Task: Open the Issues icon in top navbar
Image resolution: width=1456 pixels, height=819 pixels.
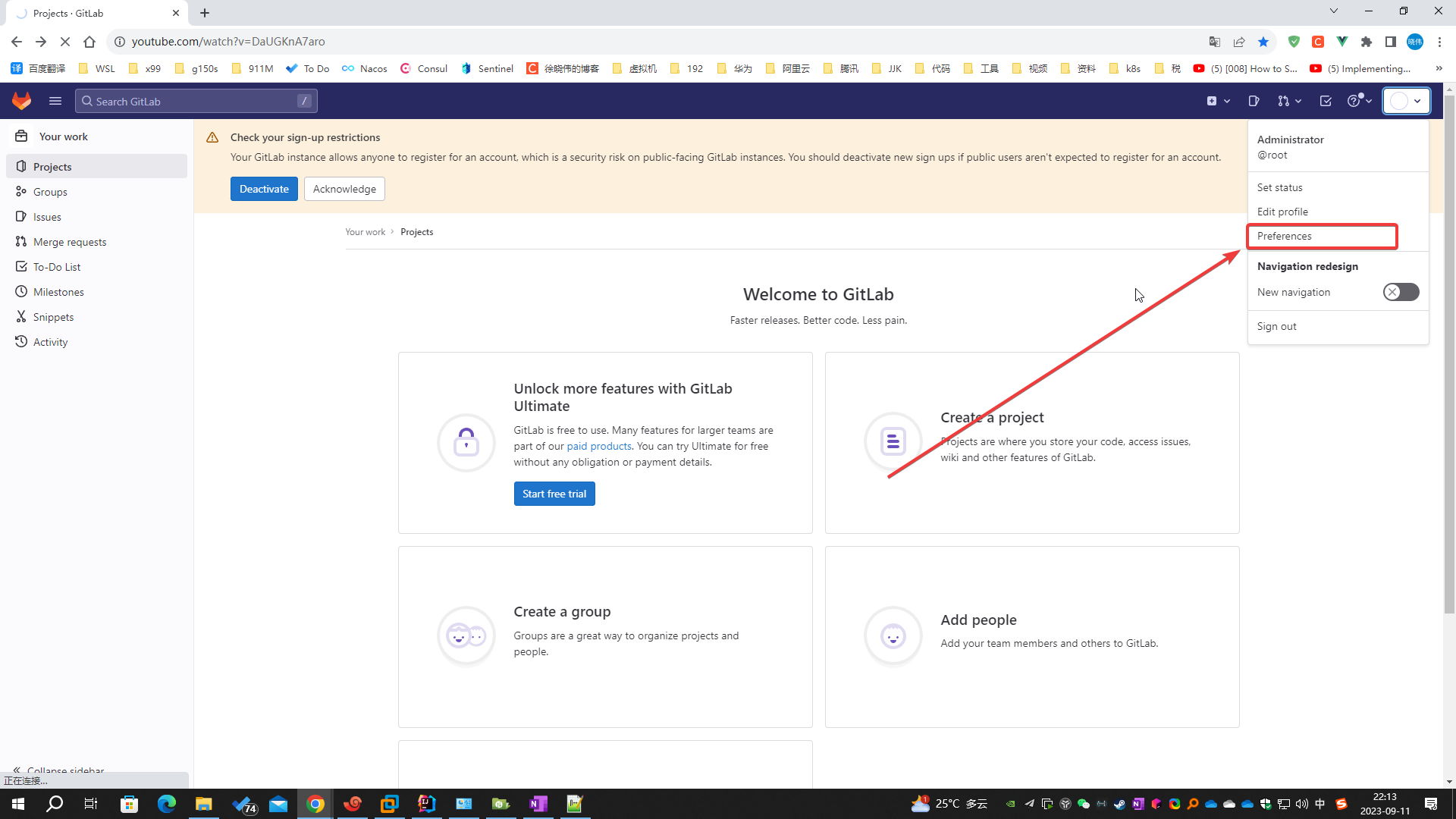Action: (1254, 101)
